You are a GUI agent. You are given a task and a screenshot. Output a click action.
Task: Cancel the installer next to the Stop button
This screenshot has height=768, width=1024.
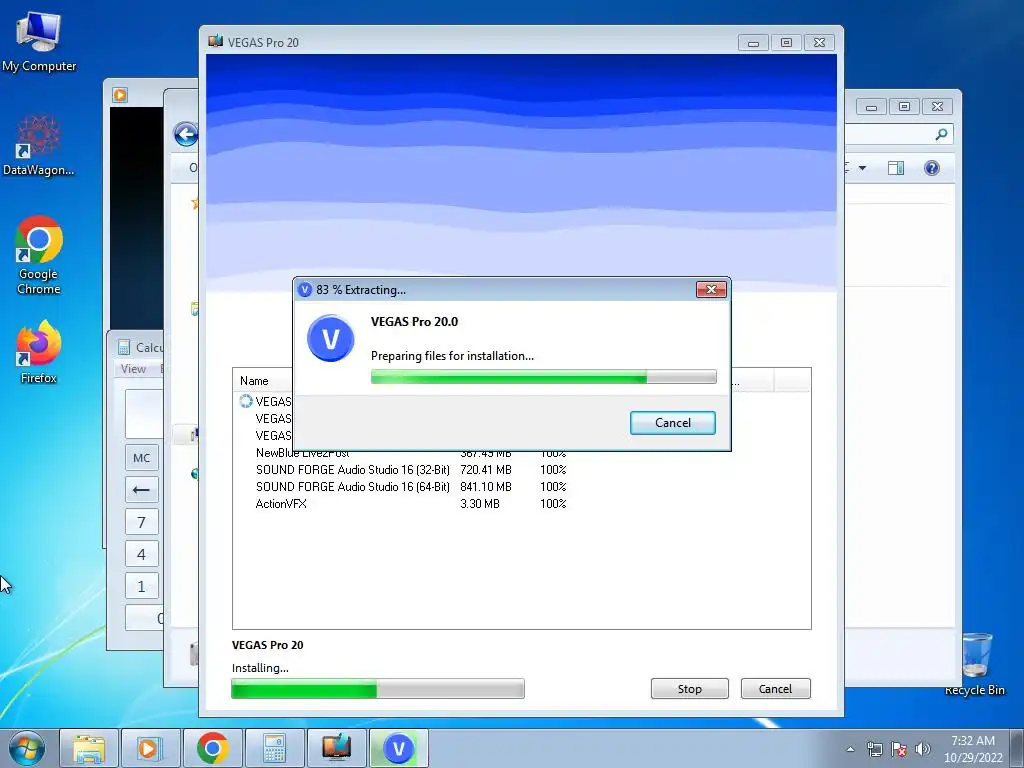tap(775, 688)
